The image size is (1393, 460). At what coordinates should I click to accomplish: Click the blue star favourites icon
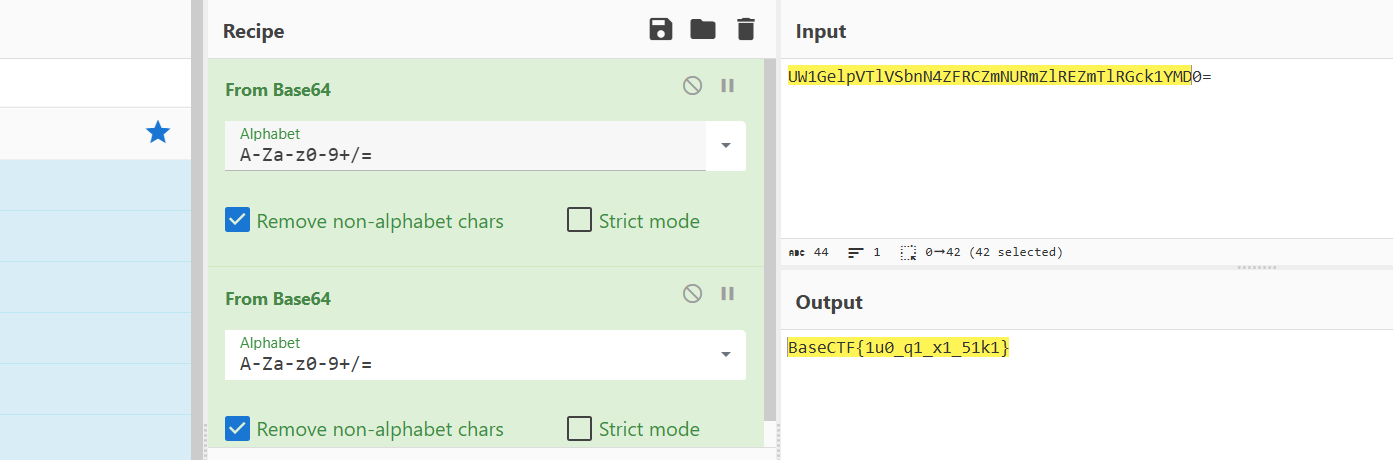click(158, 132)
